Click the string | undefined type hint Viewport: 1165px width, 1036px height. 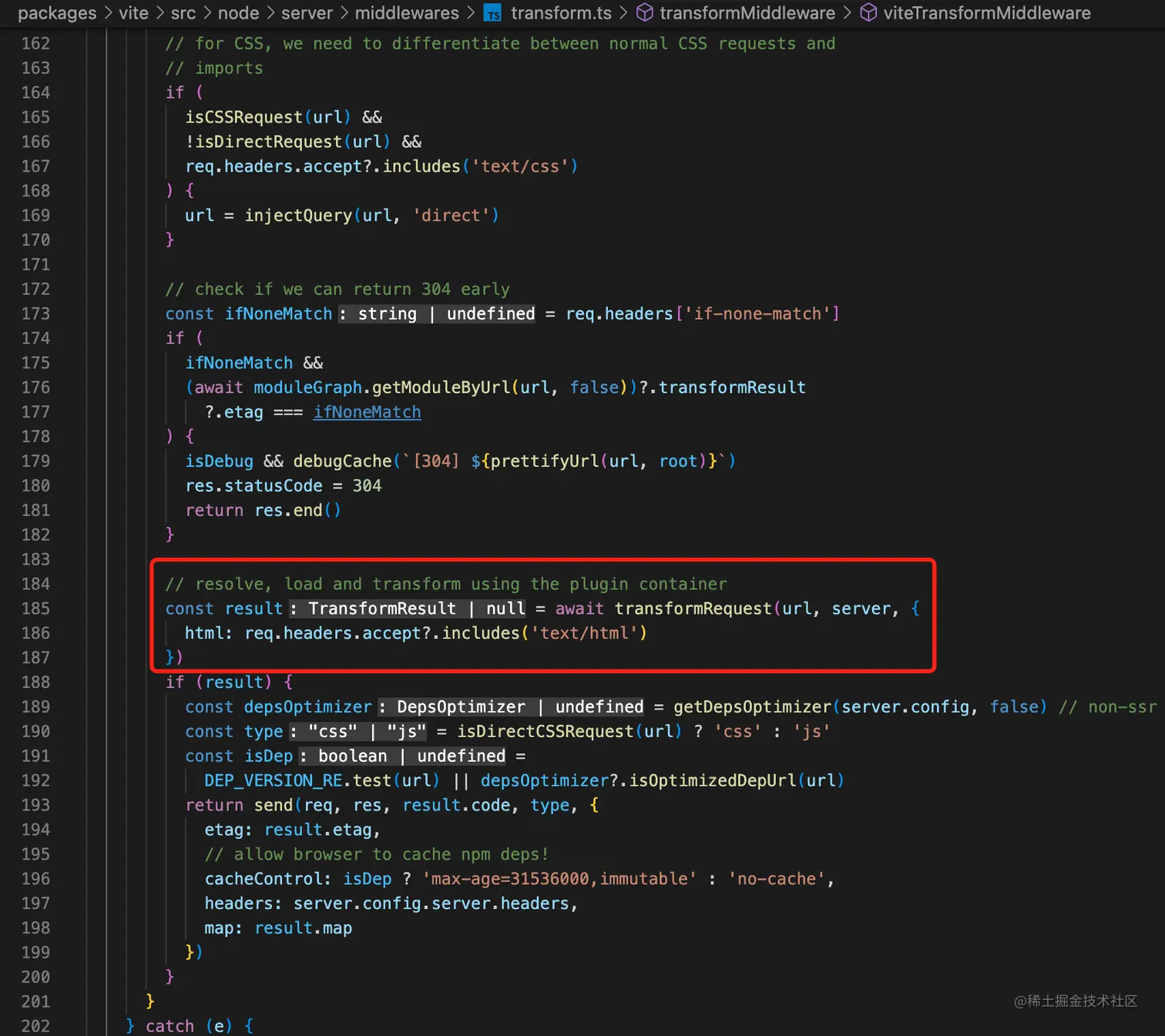(x=437, y=313)
